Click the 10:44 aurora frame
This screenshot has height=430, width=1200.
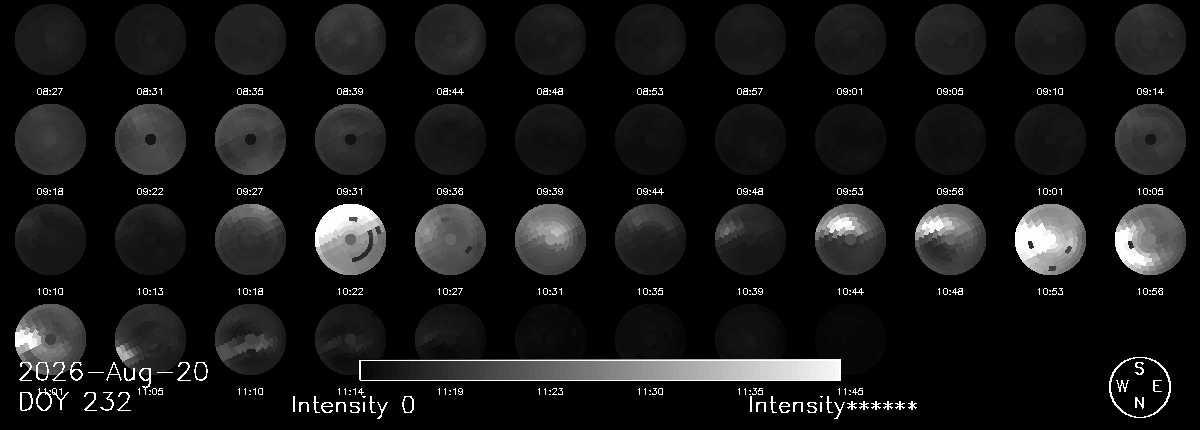click(x=850, y=239)
